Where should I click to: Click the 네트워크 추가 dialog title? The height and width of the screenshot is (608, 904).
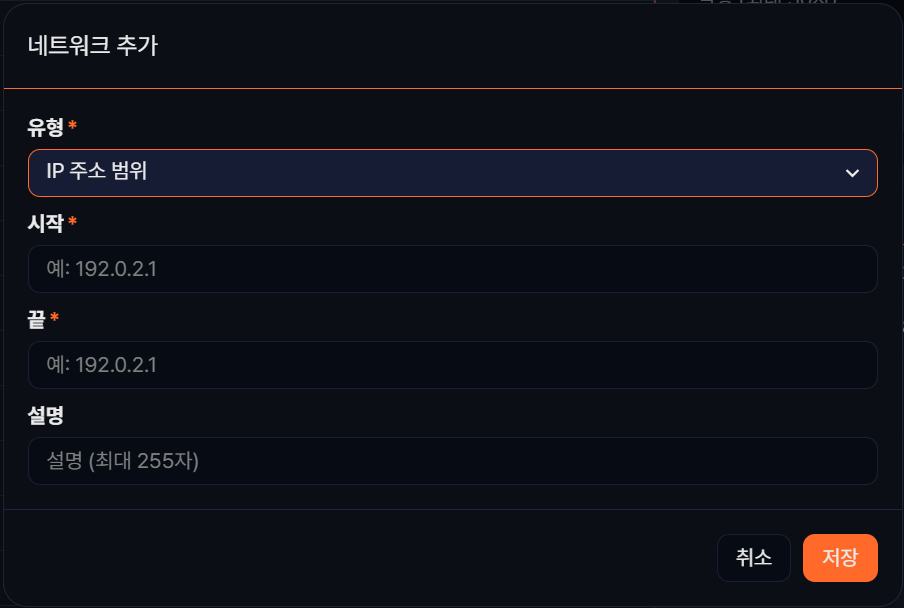(92, 46)
